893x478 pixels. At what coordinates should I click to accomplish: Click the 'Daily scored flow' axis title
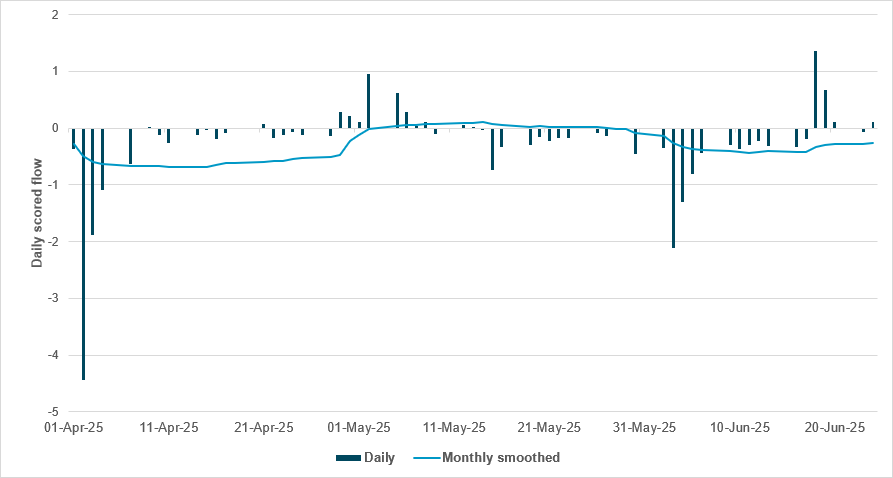(38, 212)
